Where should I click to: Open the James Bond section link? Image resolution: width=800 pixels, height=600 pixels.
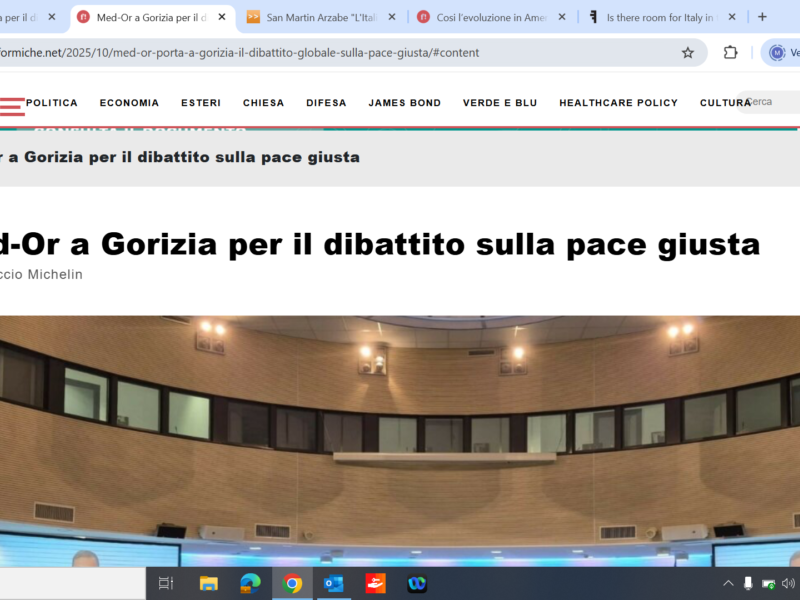pyautogui.click(x=404, y=103)
